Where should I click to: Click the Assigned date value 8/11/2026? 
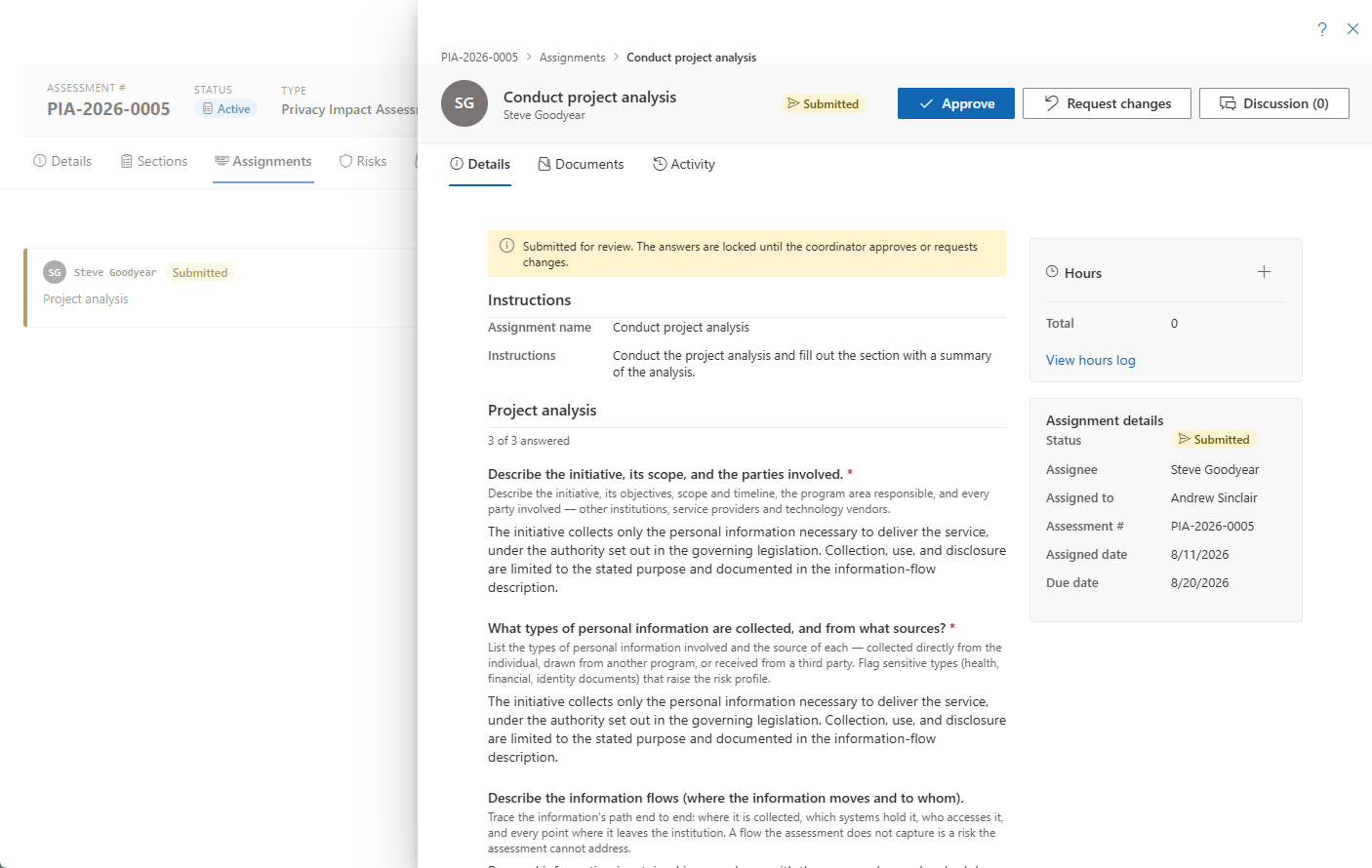[1199, 554]
